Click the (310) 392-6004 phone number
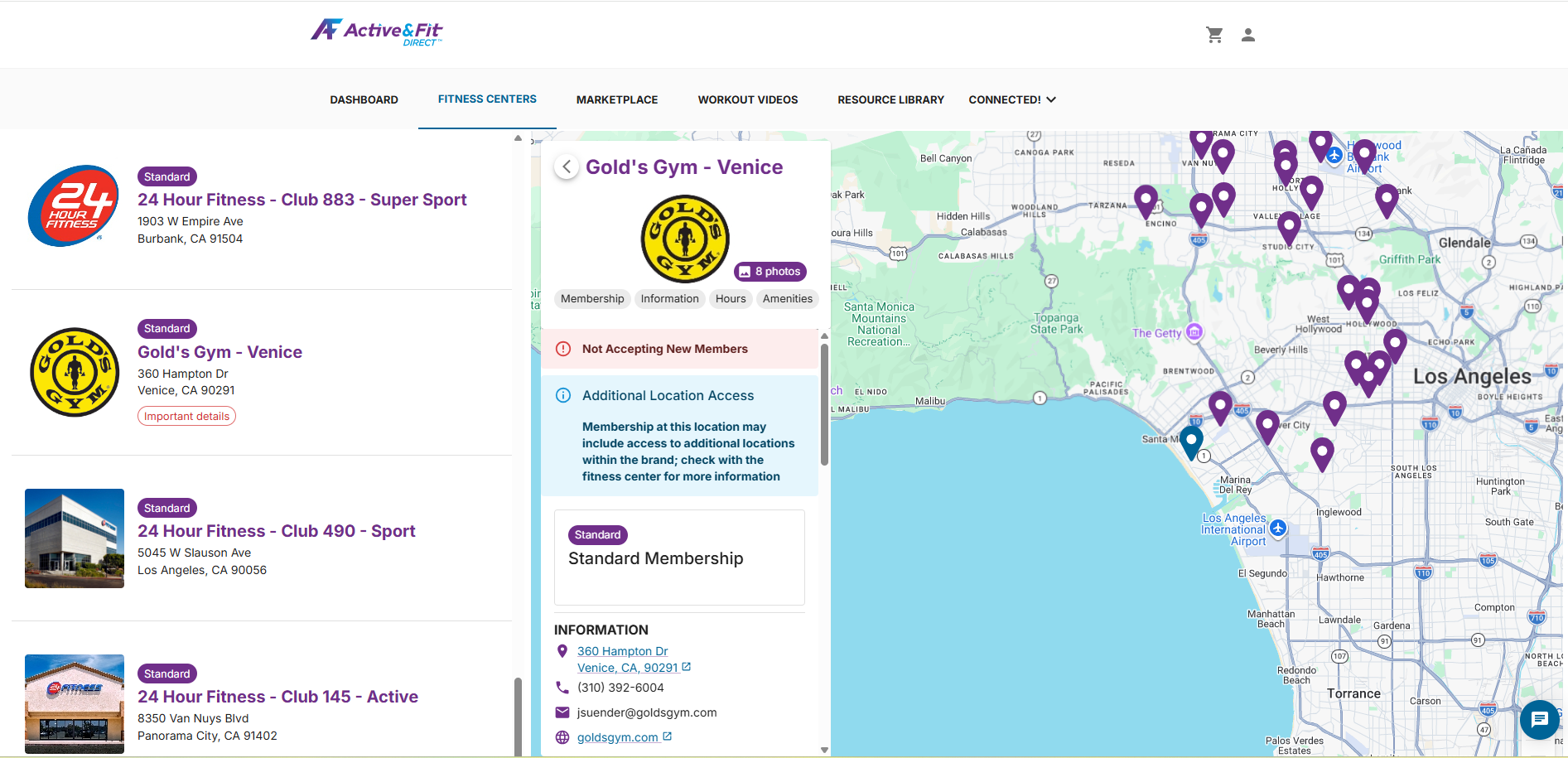The width and height of the screenshot is (1568, 758). pyautogui.click(x=620, y=688)
